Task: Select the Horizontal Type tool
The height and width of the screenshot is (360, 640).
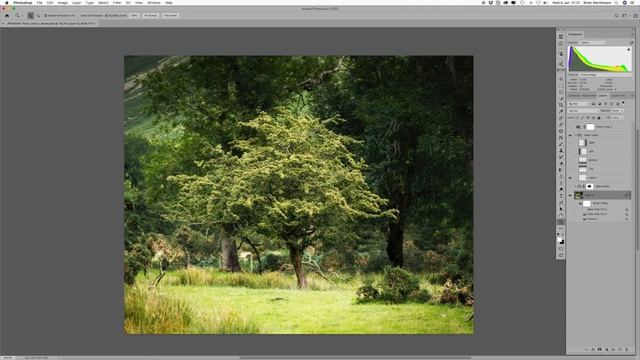Action: [x=561, y=196]
